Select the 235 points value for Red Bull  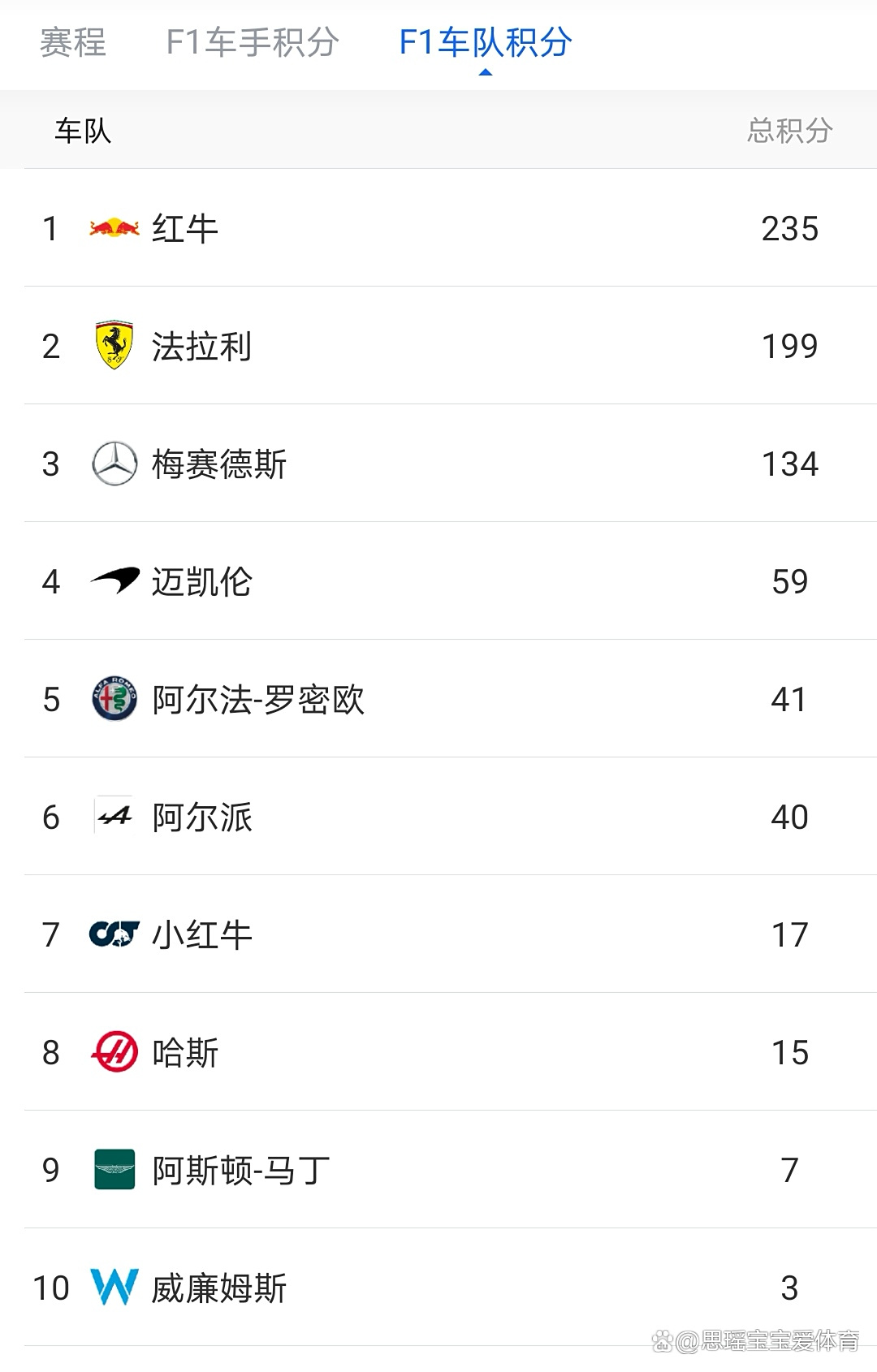[789, 230]
